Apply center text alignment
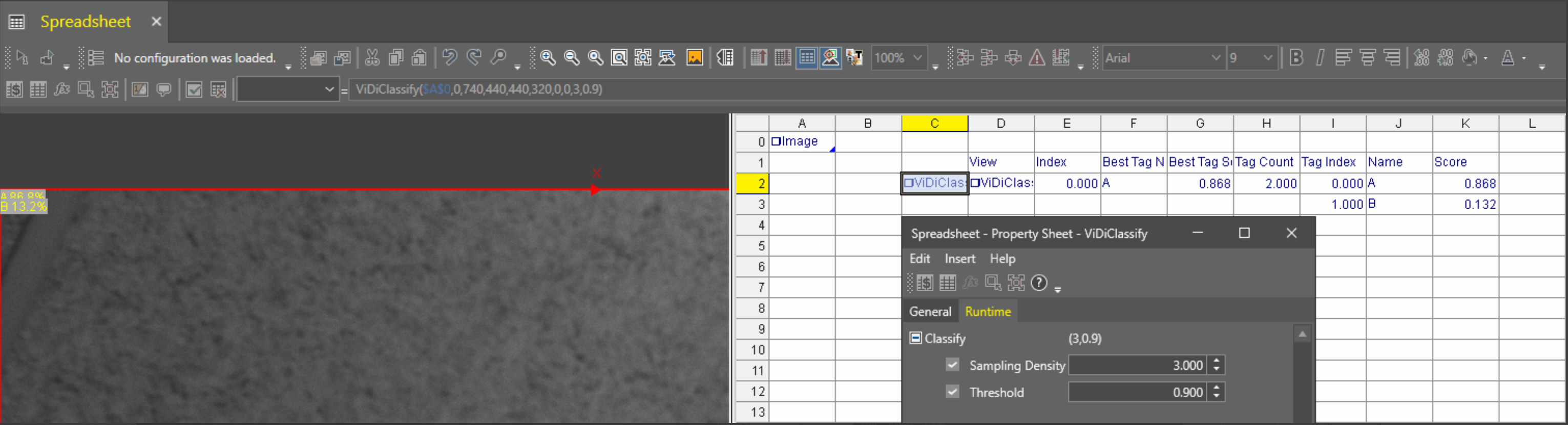The width and height of the screenshot is (1568, 425). [x=1367, y=58]
